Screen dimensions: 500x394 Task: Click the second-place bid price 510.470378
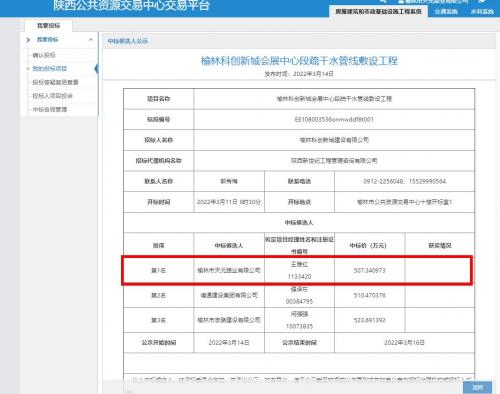point(370,295)
